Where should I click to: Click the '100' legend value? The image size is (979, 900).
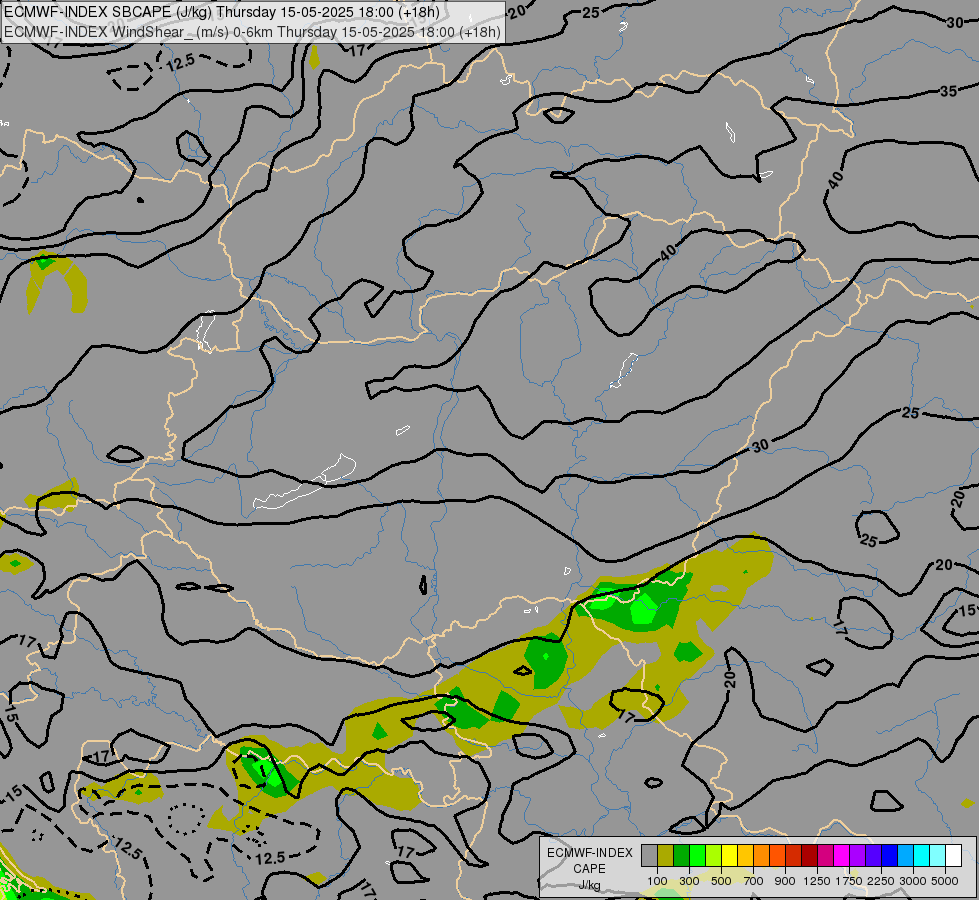(657, 881)
